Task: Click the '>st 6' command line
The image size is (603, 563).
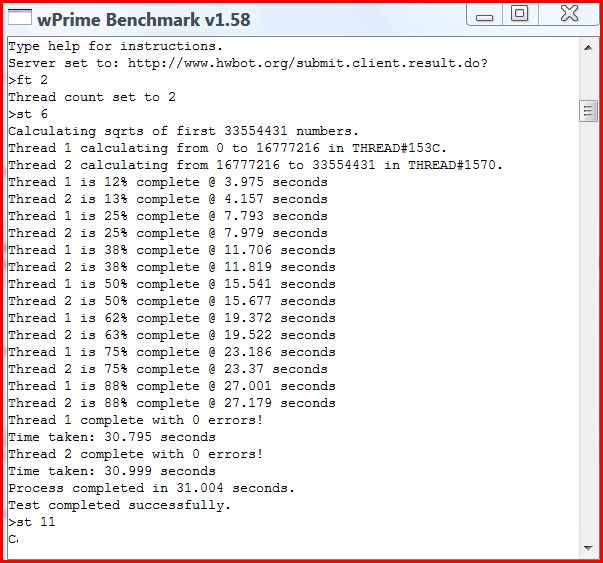Action: 28,114
